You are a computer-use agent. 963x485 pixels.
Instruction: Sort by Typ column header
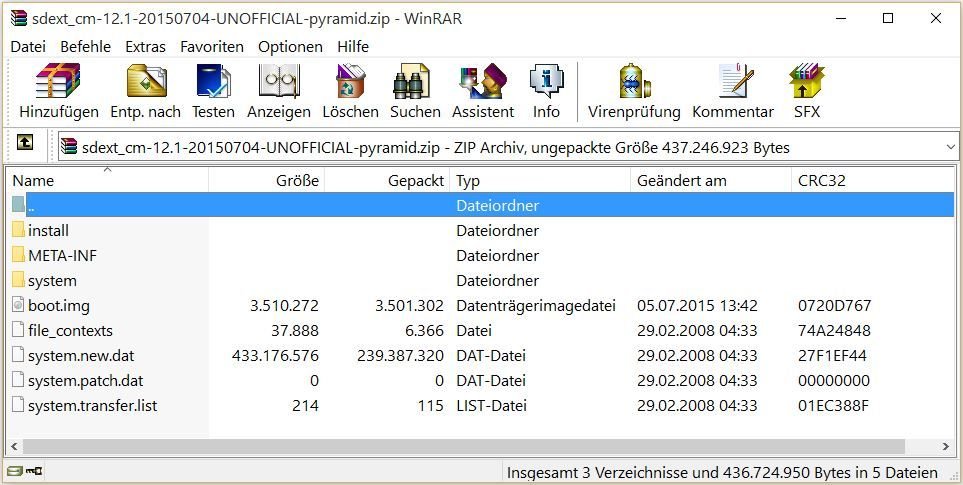pos(540,180)
